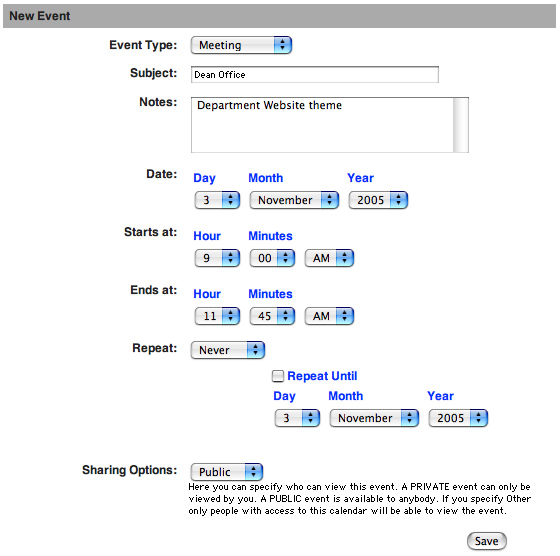Open the Starts at AM/PM selector
Viewport: 560px width, 556px height.
coord(329,258)
